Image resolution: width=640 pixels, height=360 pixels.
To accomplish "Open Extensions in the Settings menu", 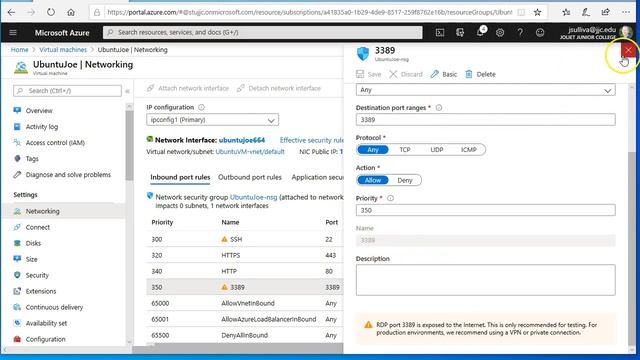I will [x=41, y=291].
